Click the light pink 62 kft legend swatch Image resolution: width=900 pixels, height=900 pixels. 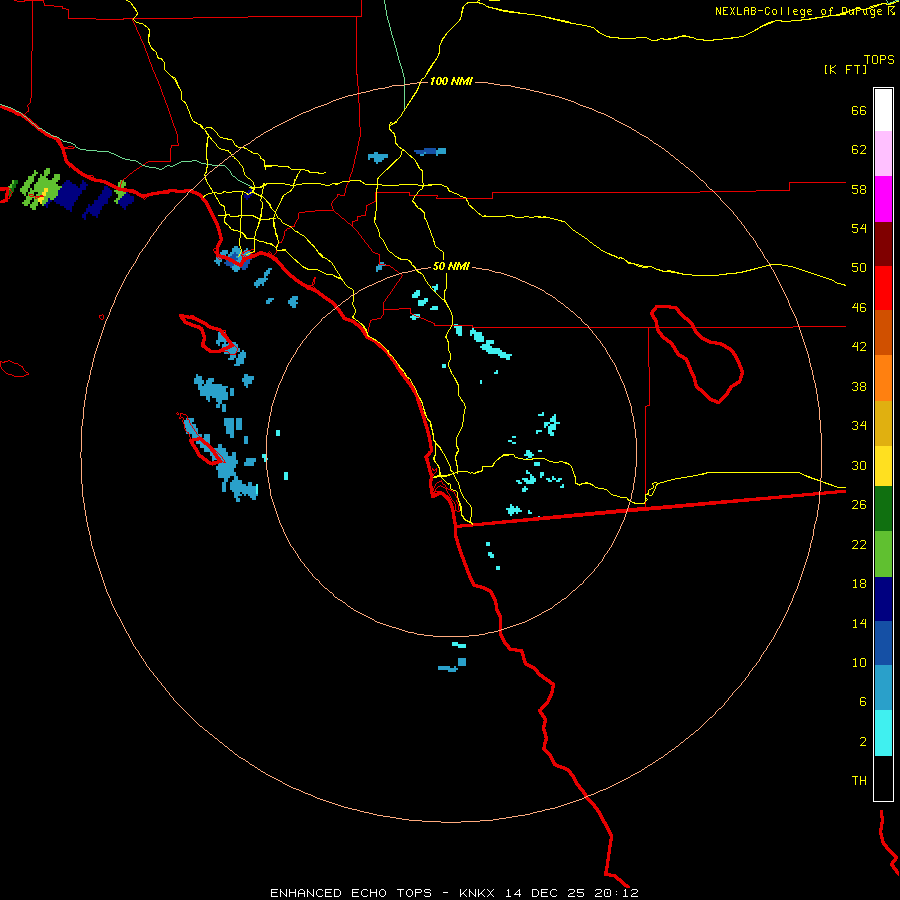point(883,154)
